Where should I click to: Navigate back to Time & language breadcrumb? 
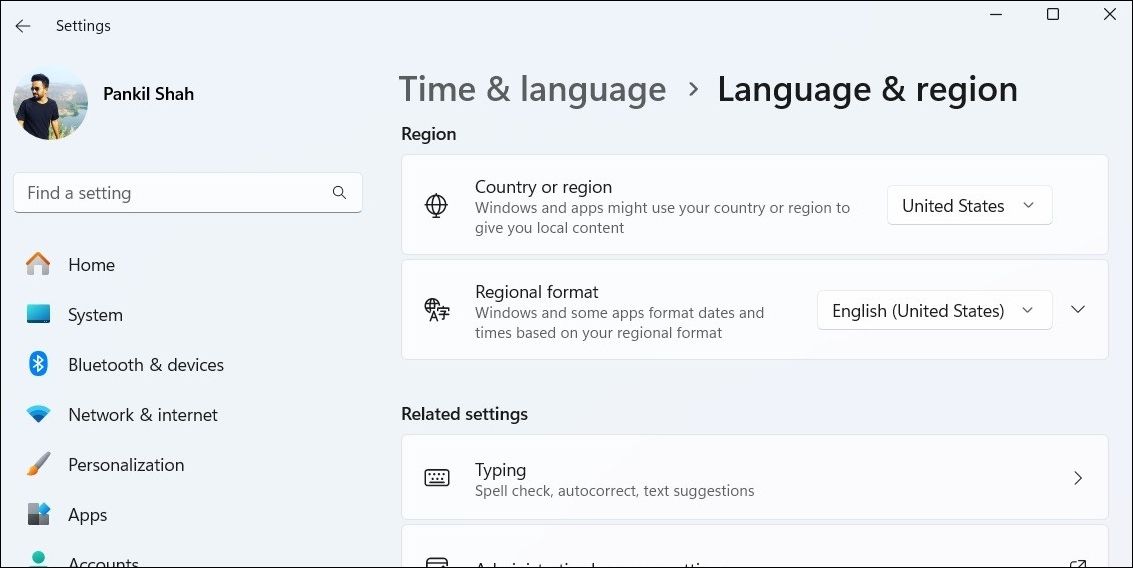click(x=532, y=90)
